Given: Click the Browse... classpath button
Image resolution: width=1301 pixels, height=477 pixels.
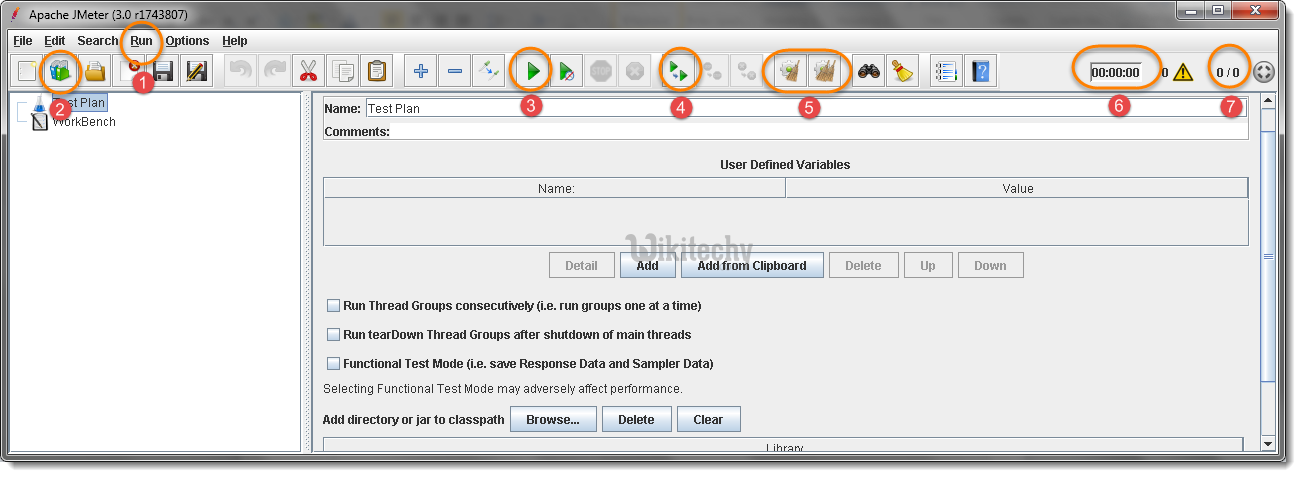Looking at the screenshot, I should pos(553,419).
